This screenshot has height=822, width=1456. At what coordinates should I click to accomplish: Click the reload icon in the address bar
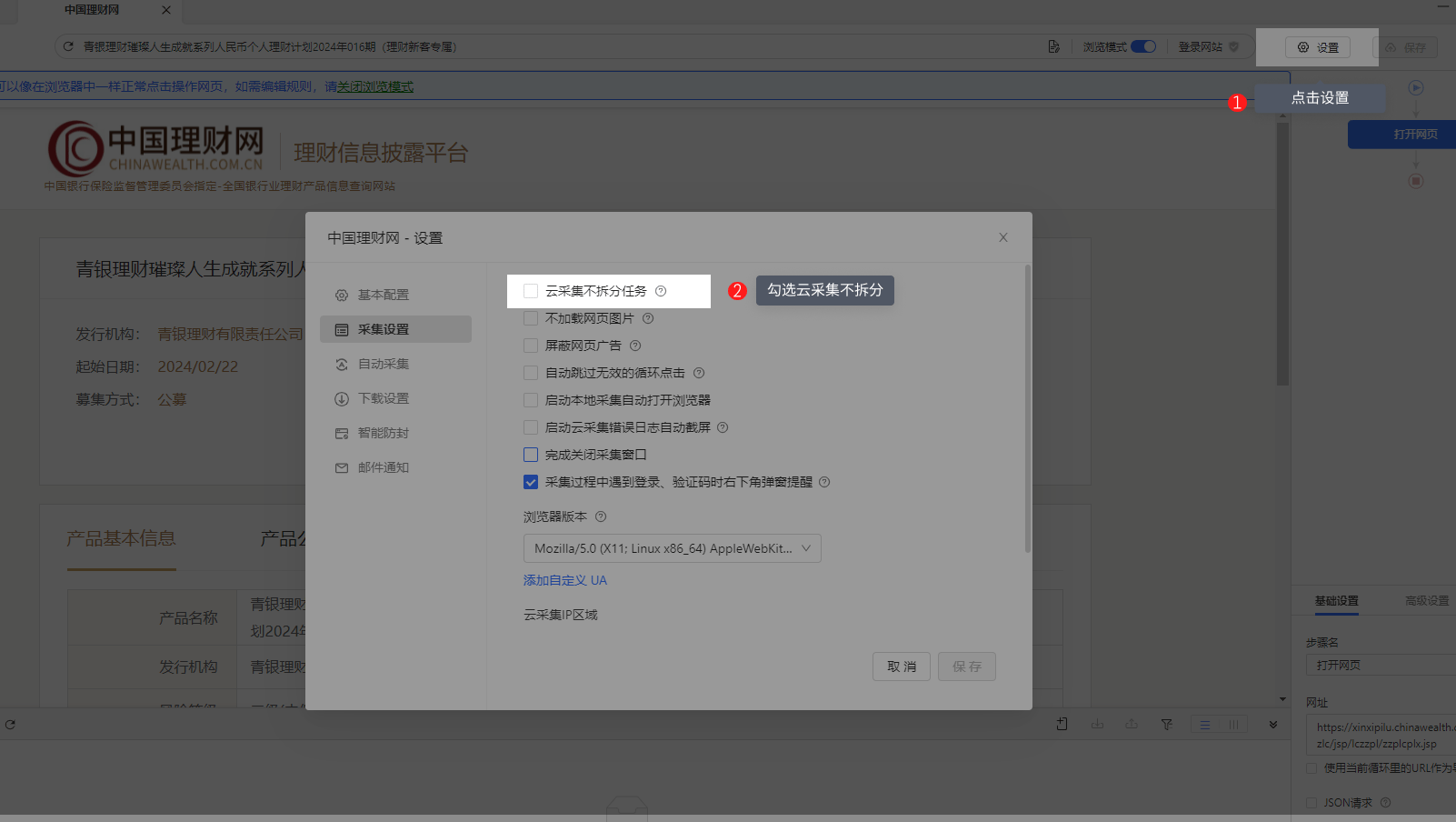click(x=68, y=46)
